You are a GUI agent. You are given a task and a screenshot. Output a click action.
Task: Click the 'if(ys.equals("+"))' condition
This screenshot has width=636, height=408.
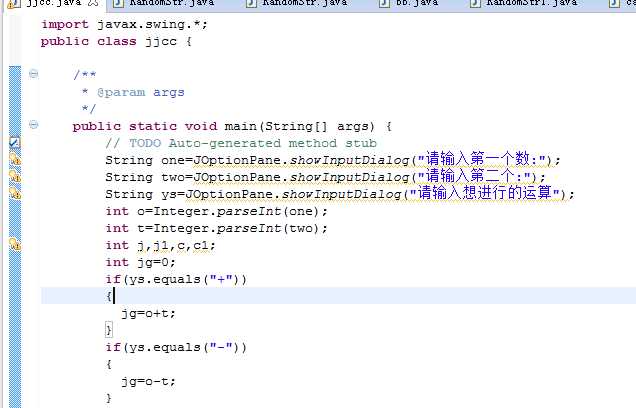[x=176, y=279]
